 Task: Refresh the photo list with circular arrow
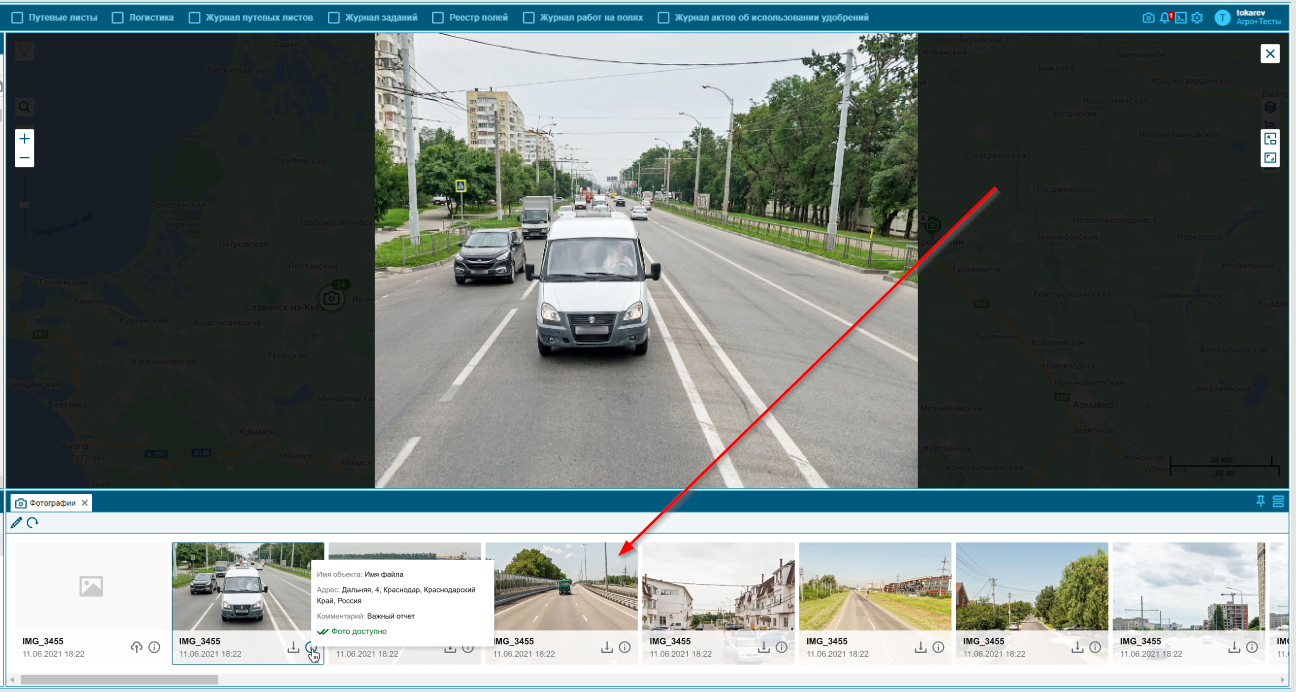[x=32, y=522]
